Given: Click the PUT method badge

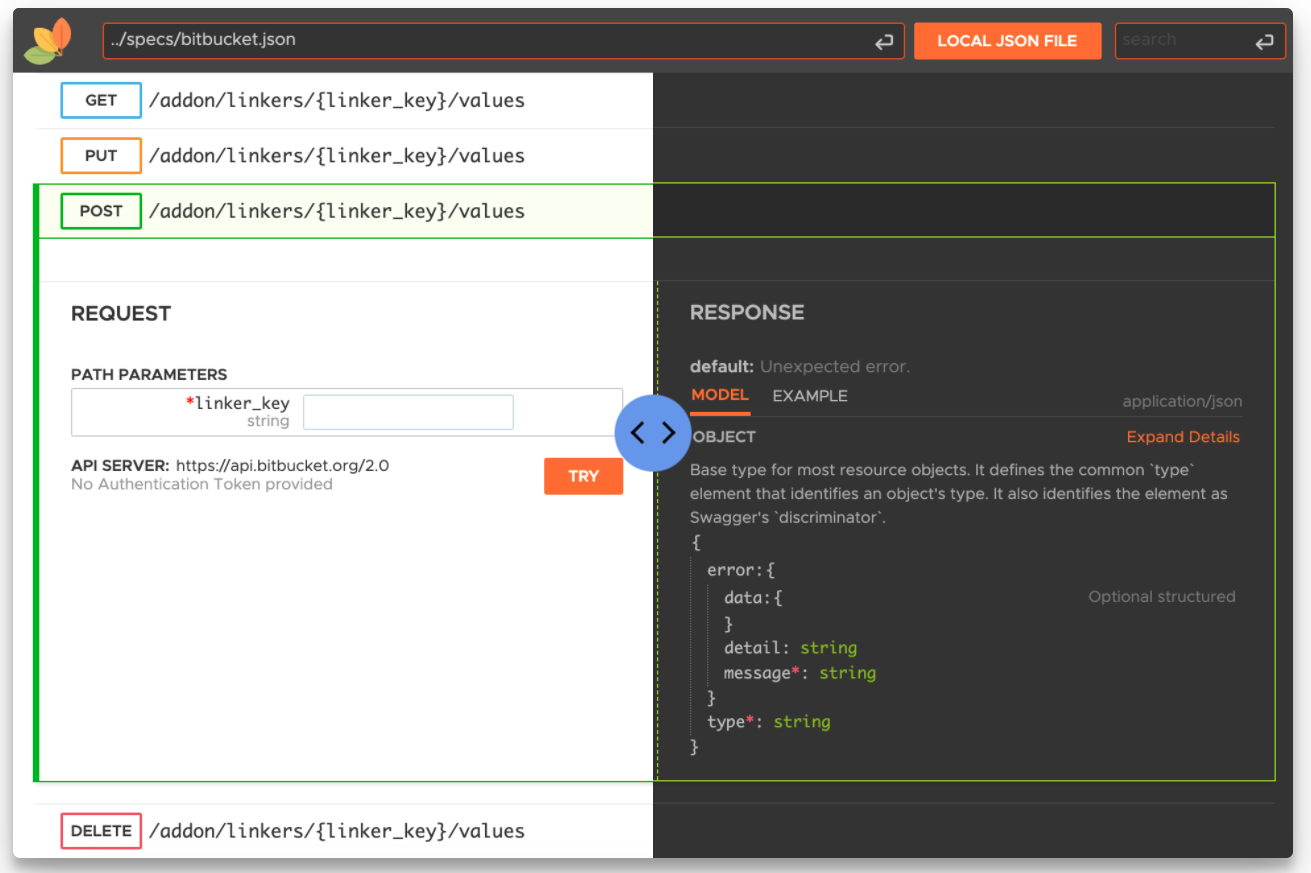Looking at the screenshot, I should point(100,155).
